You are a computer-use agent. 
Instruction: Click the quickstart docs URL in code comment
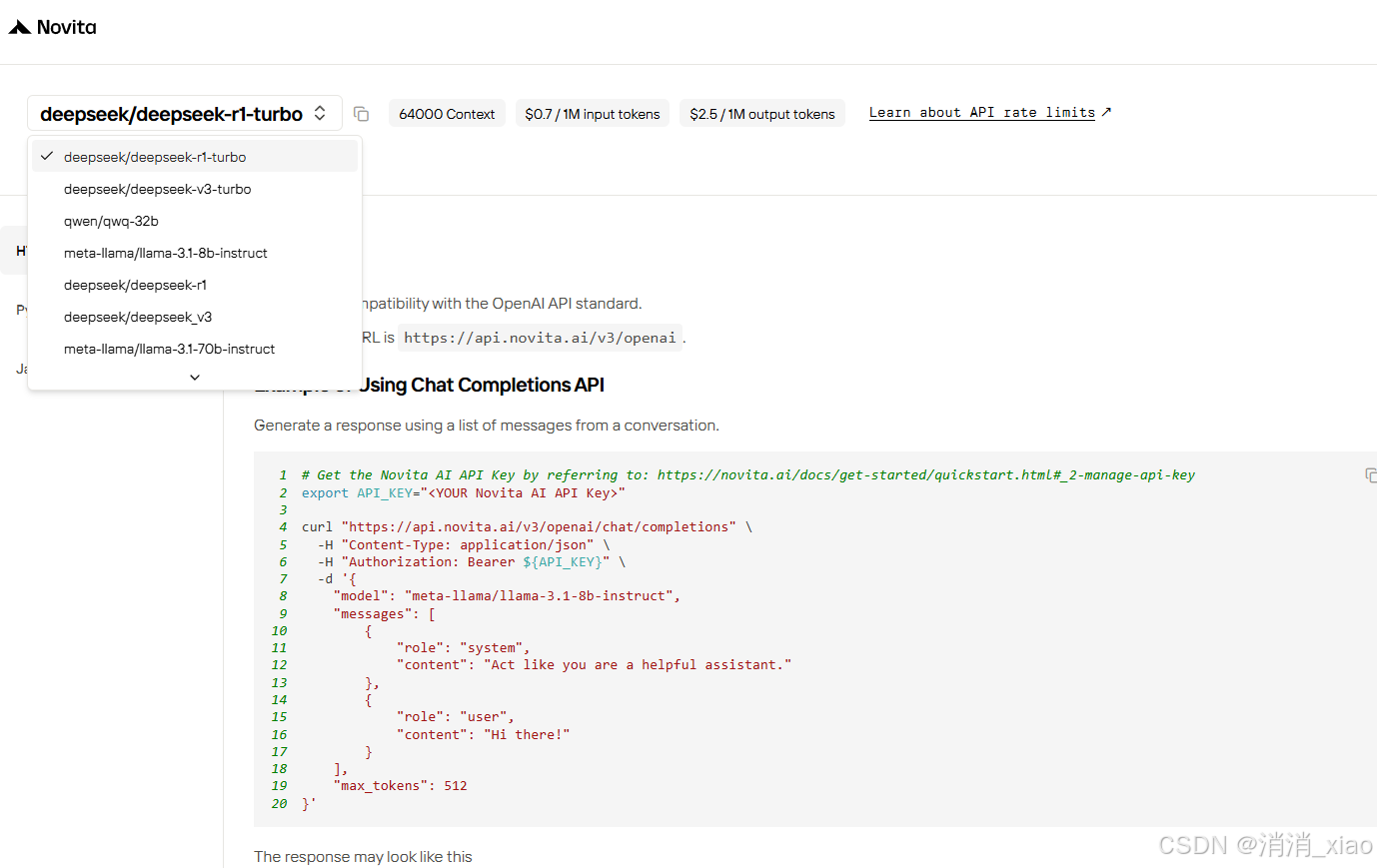[926, 475]
